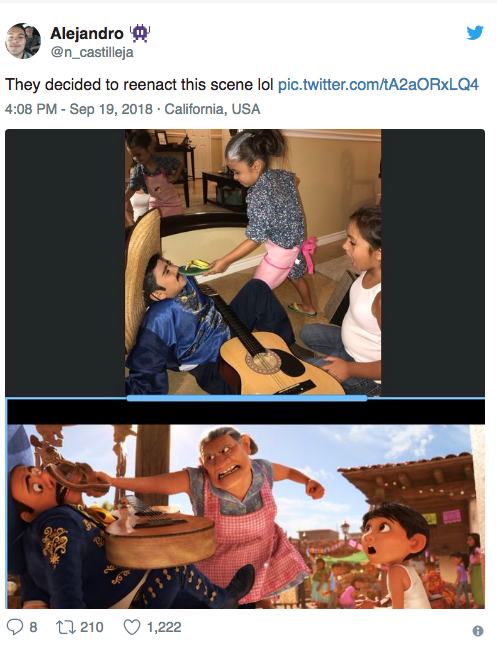Open the tweet info icon

pos(478,631)
